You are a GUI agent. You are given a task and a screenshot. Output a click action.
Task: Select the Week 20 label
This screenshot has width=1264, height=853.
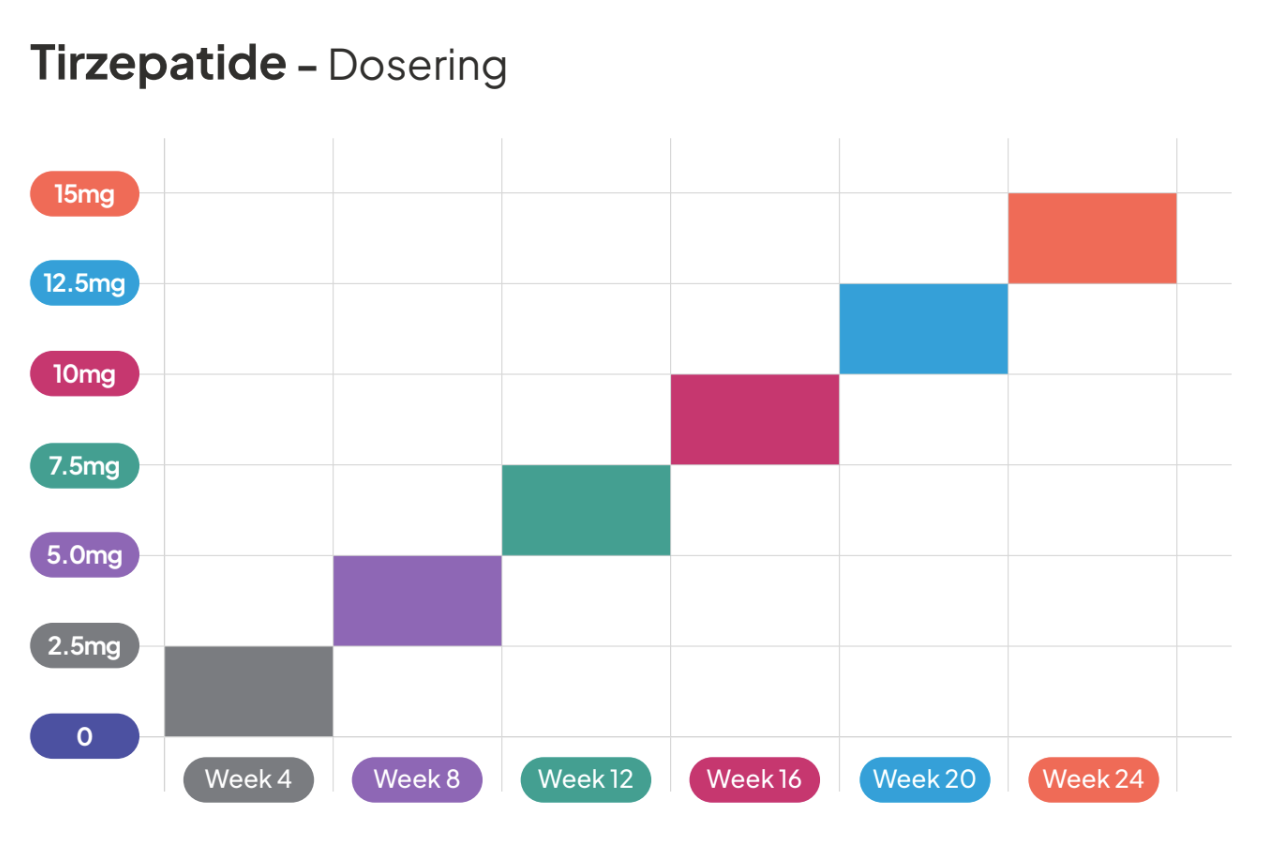924,779
